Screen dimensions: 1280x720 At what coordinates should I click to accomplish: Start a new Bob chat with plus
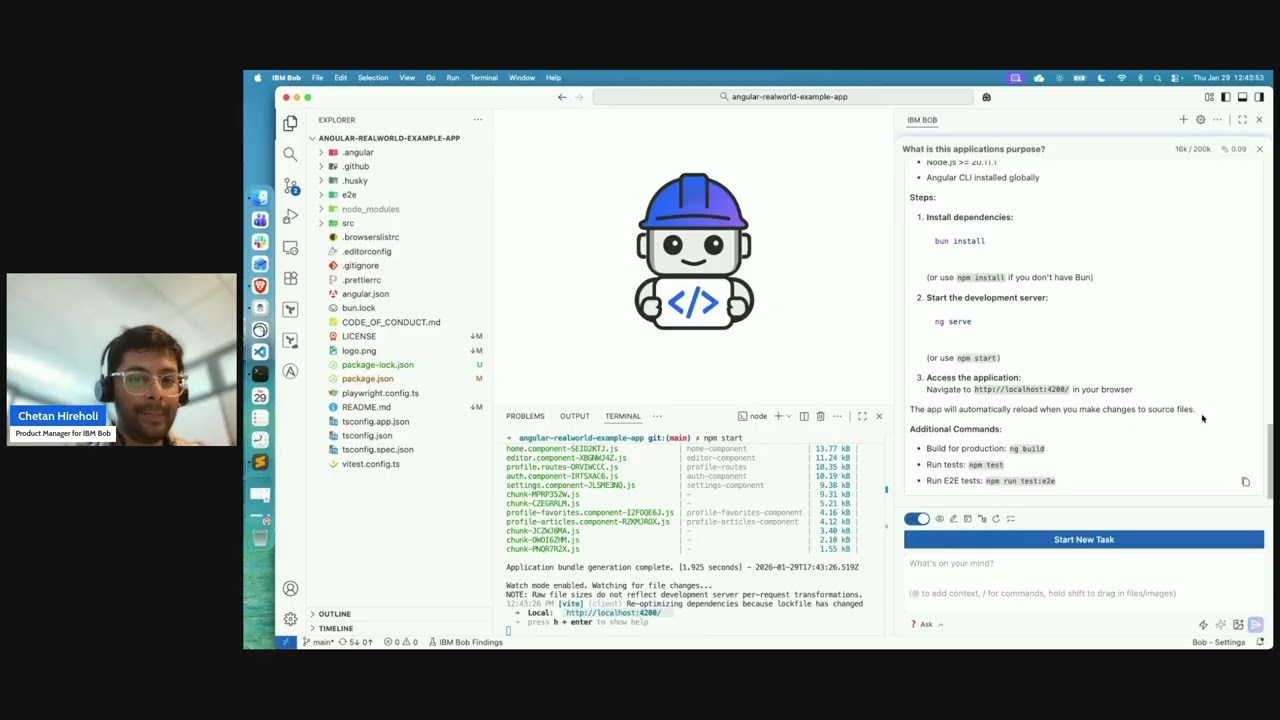tap(1183, 120)
